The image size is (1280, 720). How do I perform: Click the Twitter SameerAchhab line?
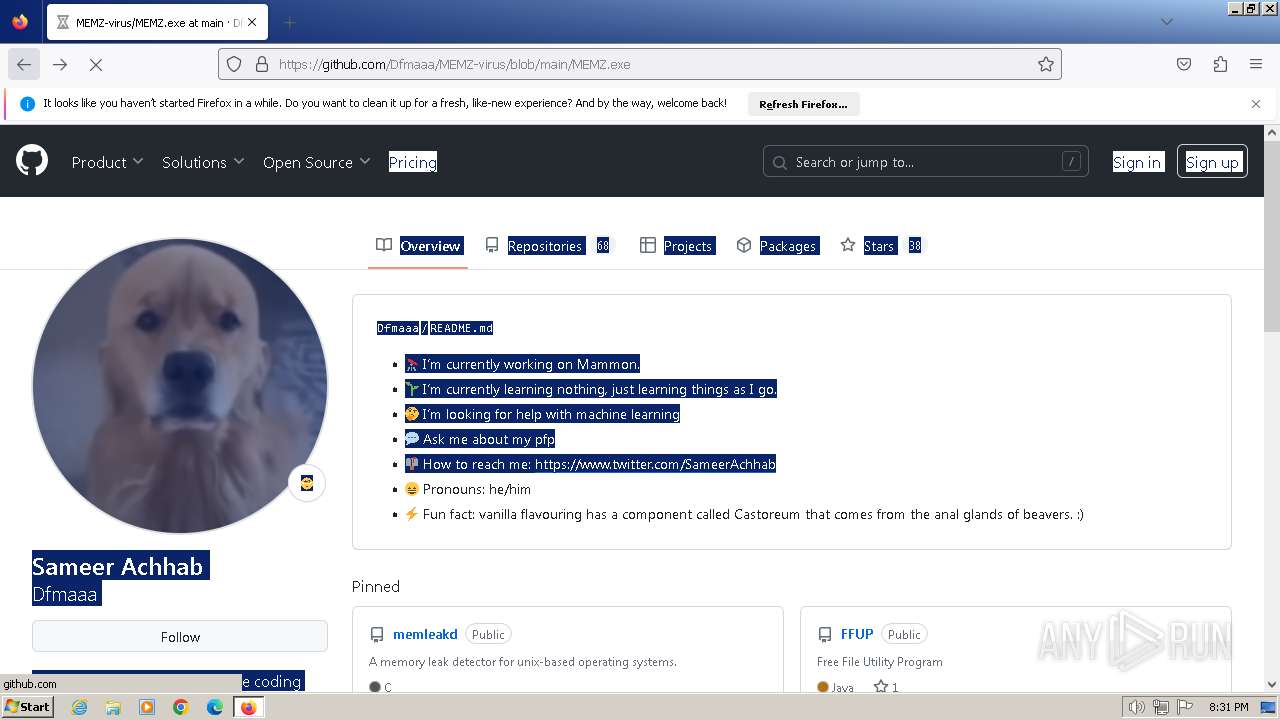click(590, 464)
